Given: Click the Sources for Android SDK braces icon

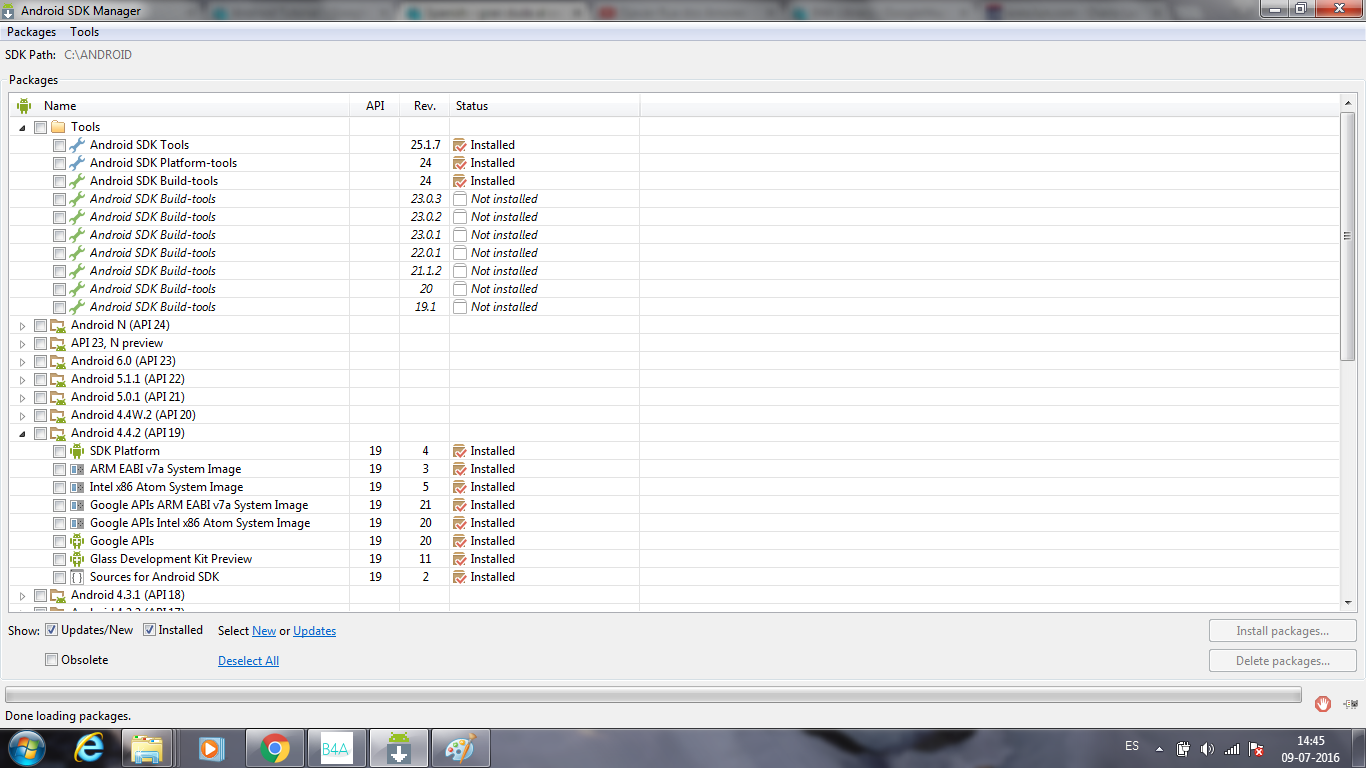Looking at the screenshot, I should tap(77, 577).
